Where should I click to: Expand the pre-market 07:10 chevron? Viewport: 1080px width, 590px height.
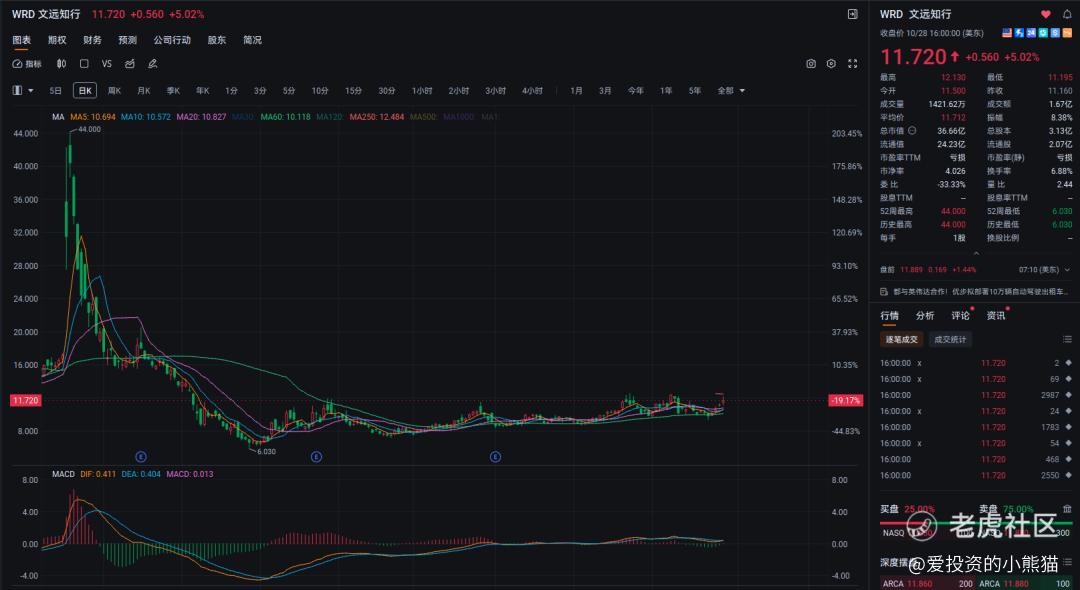pos(1068,270)
